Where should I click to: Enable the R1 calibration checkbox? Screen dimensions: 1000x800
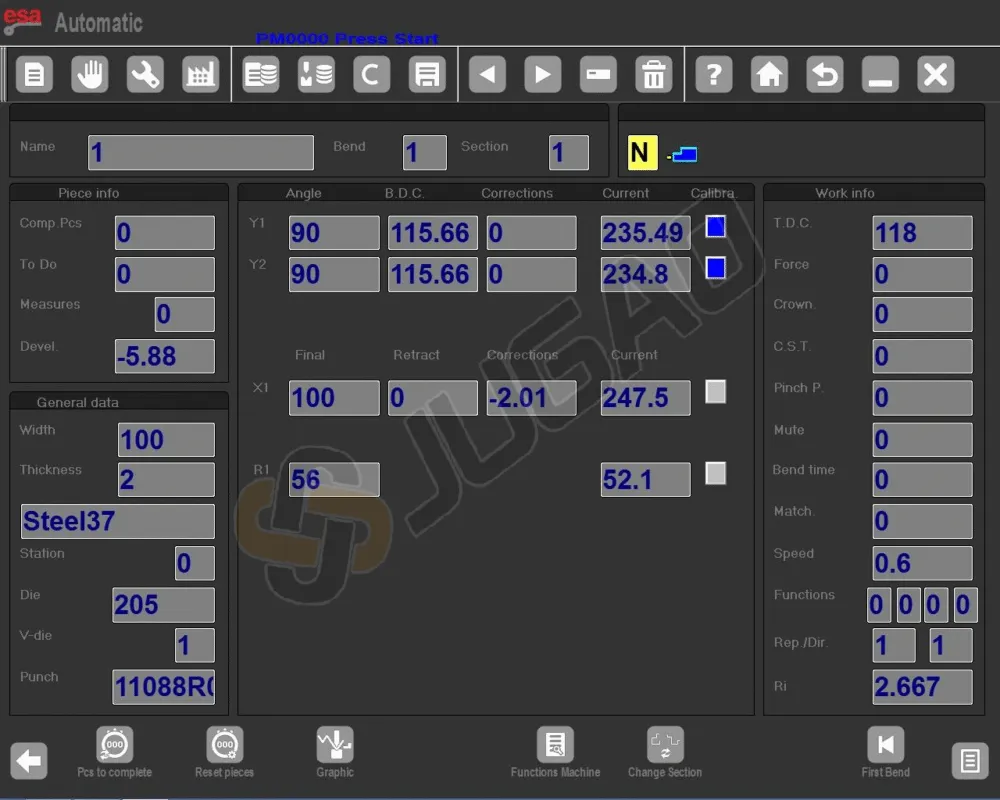[715, 473]
